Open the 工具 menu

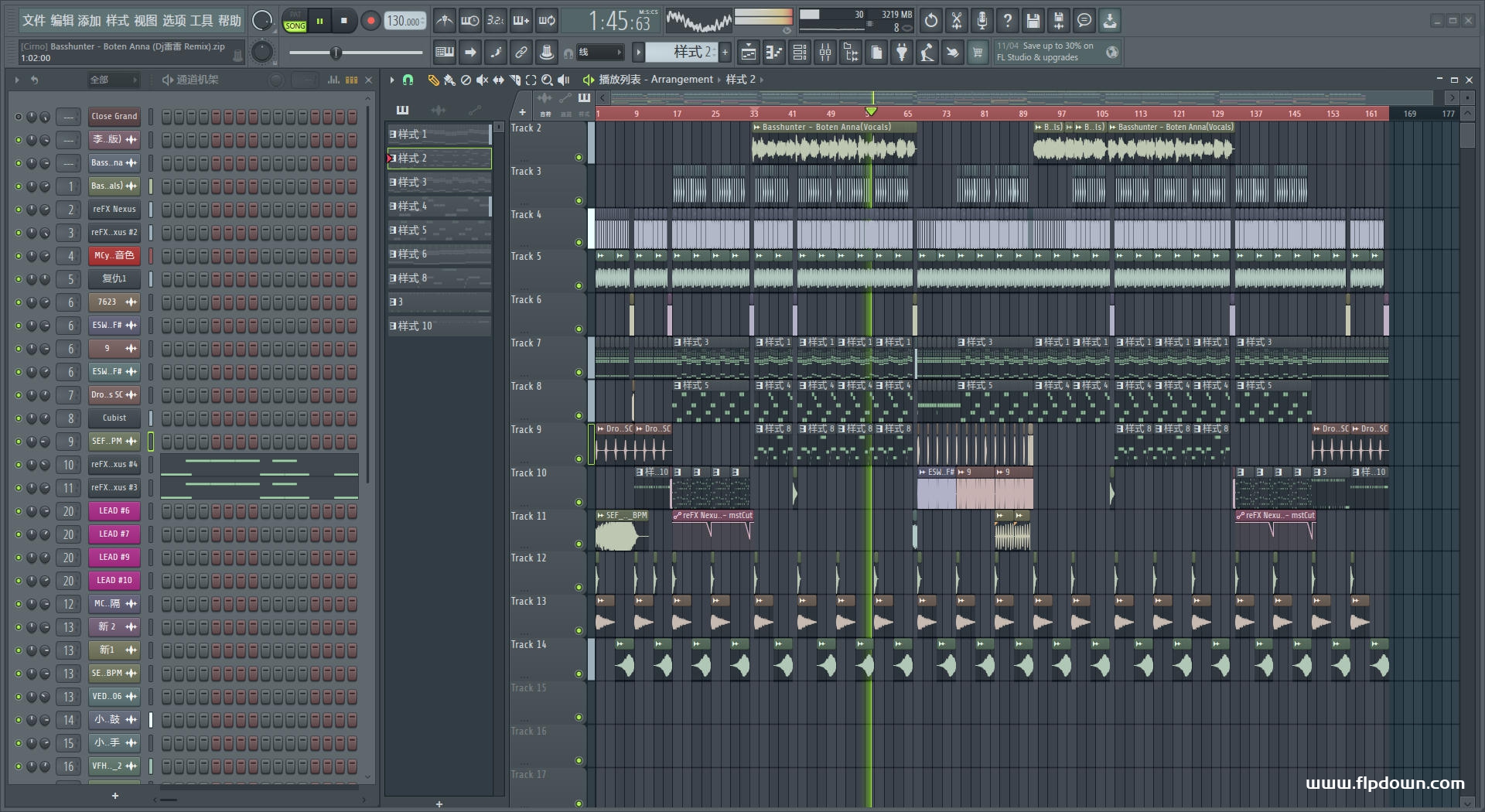201,21
